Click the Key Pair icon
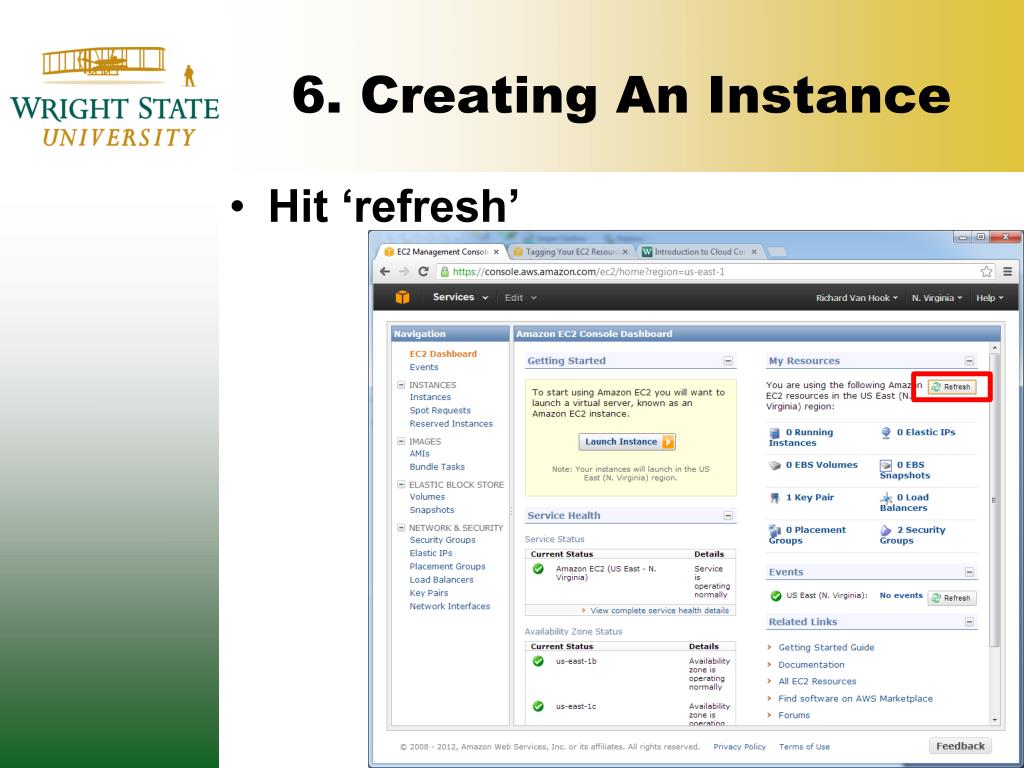The height and width of the screenshot is (768, 1024). click(x=775, y=498)
